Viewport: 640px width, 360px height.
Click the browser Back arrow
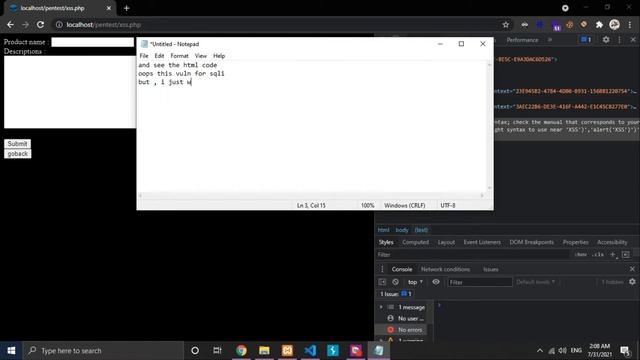point(10,25)
